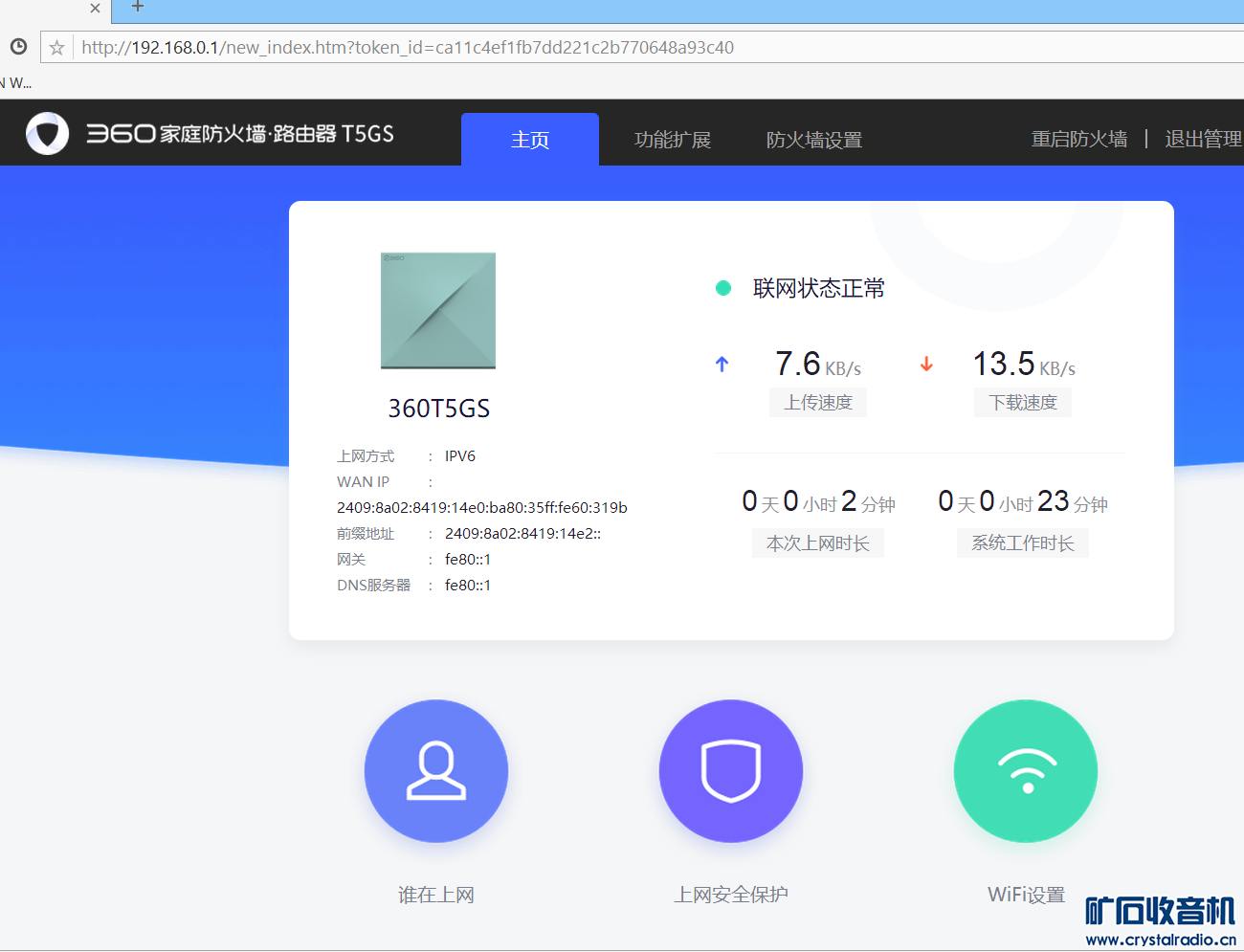
Task: Click the 联网状态正常 status text
Action: click(819, 288)
